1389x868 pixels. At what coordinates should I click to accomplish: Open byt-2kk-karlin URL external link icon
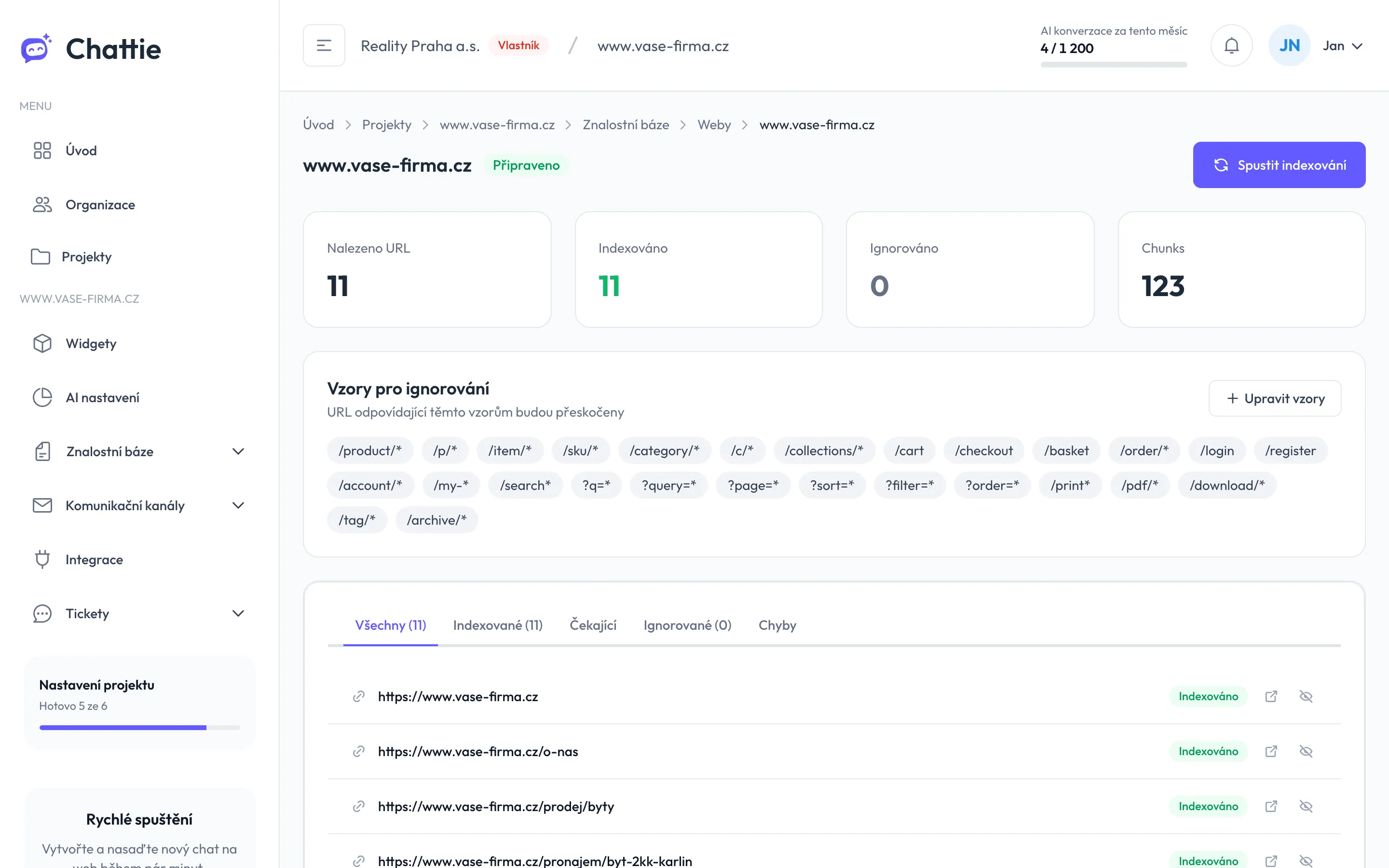pos(1271,861)
